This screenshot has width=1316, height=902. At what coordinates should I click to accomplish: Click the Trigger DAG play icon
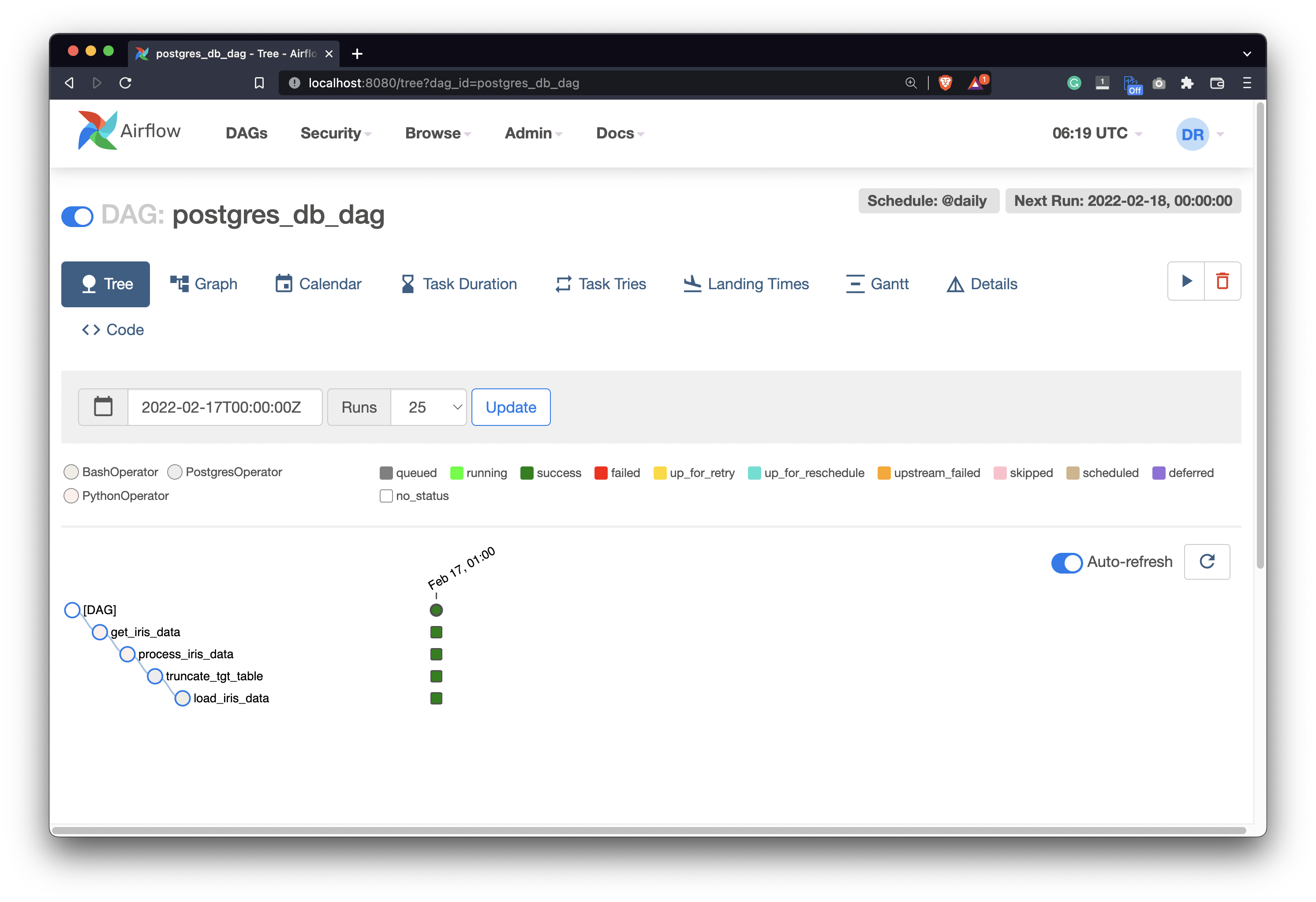point(1186,281)
